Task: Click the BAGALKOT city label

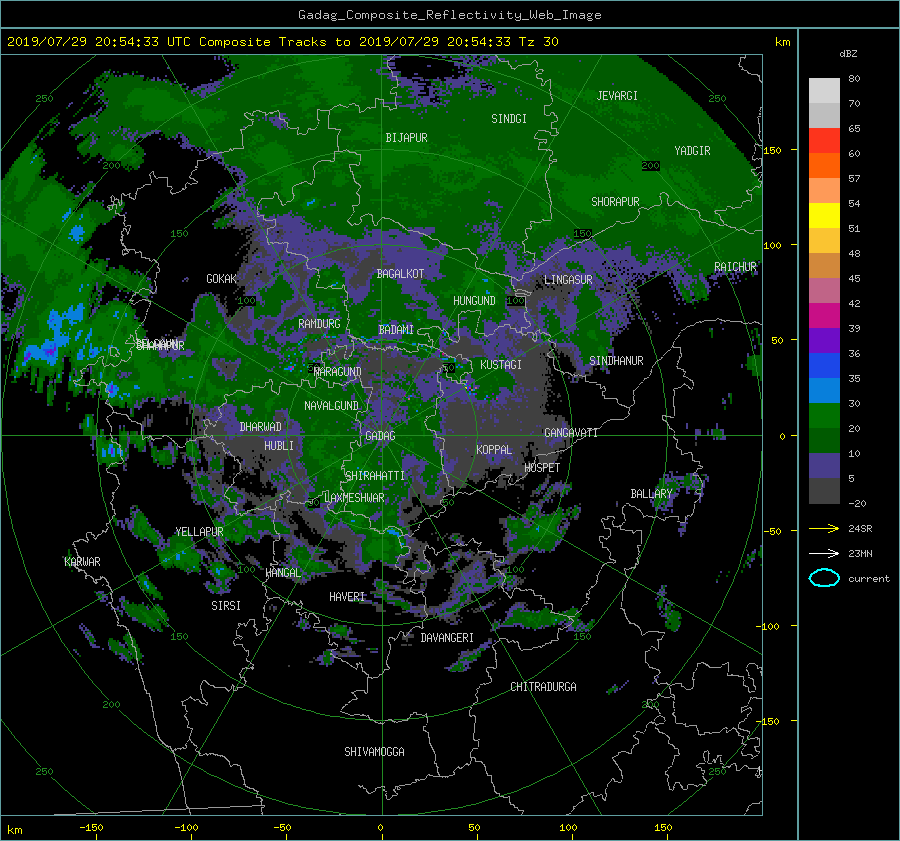Action: pos(400,274)
